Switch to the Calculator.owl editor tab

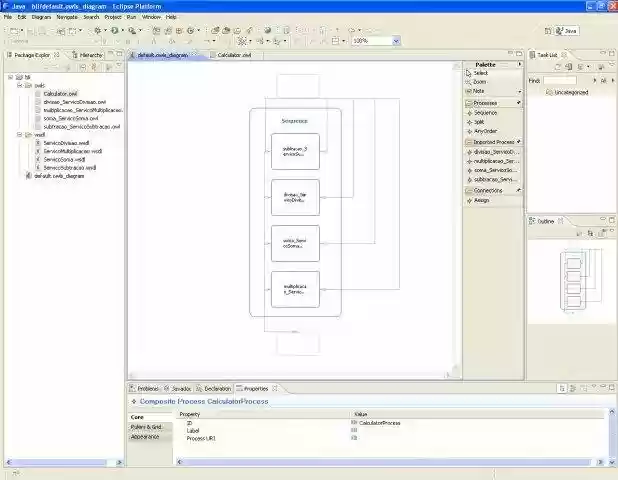(233, 55)
